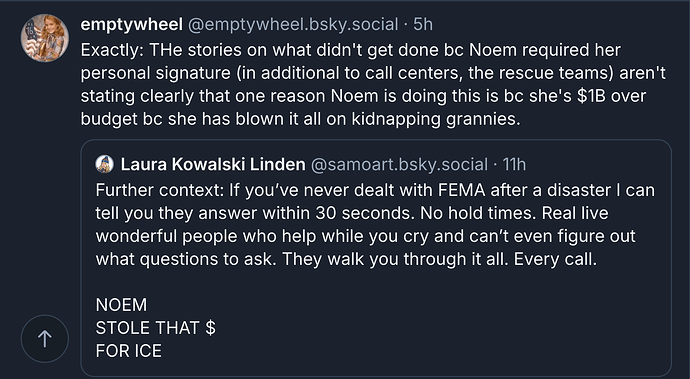Open emptywheel's profile avatar
690x379 pixels.
click(44, 38)
